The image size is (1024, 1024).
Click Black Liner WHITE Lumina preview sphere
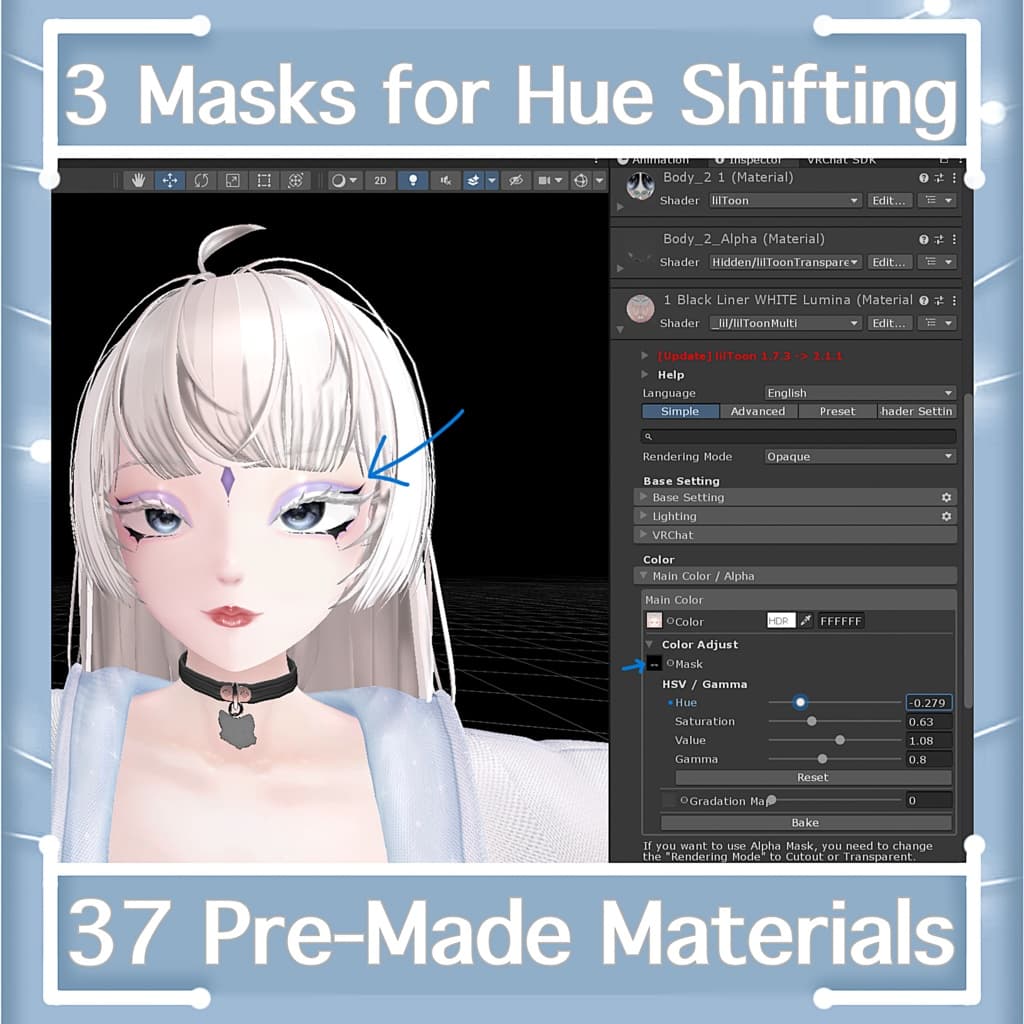pos(640,309)
